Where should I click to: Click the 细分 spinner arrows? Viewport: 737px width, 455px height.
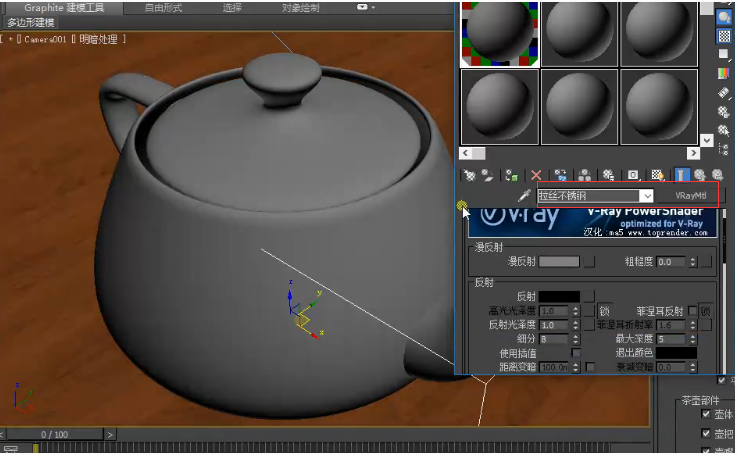tap(576, 339)
